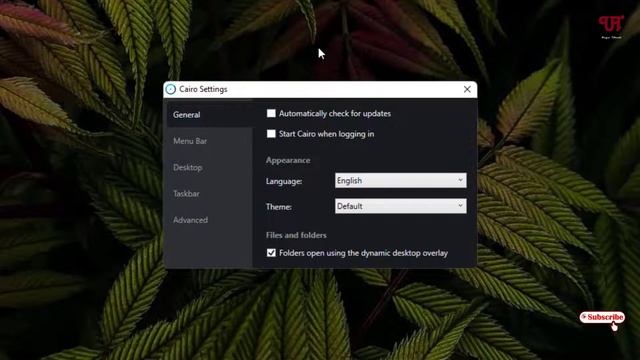
Task: Switch to the Menu Bar tab
Action: point(209,141)
